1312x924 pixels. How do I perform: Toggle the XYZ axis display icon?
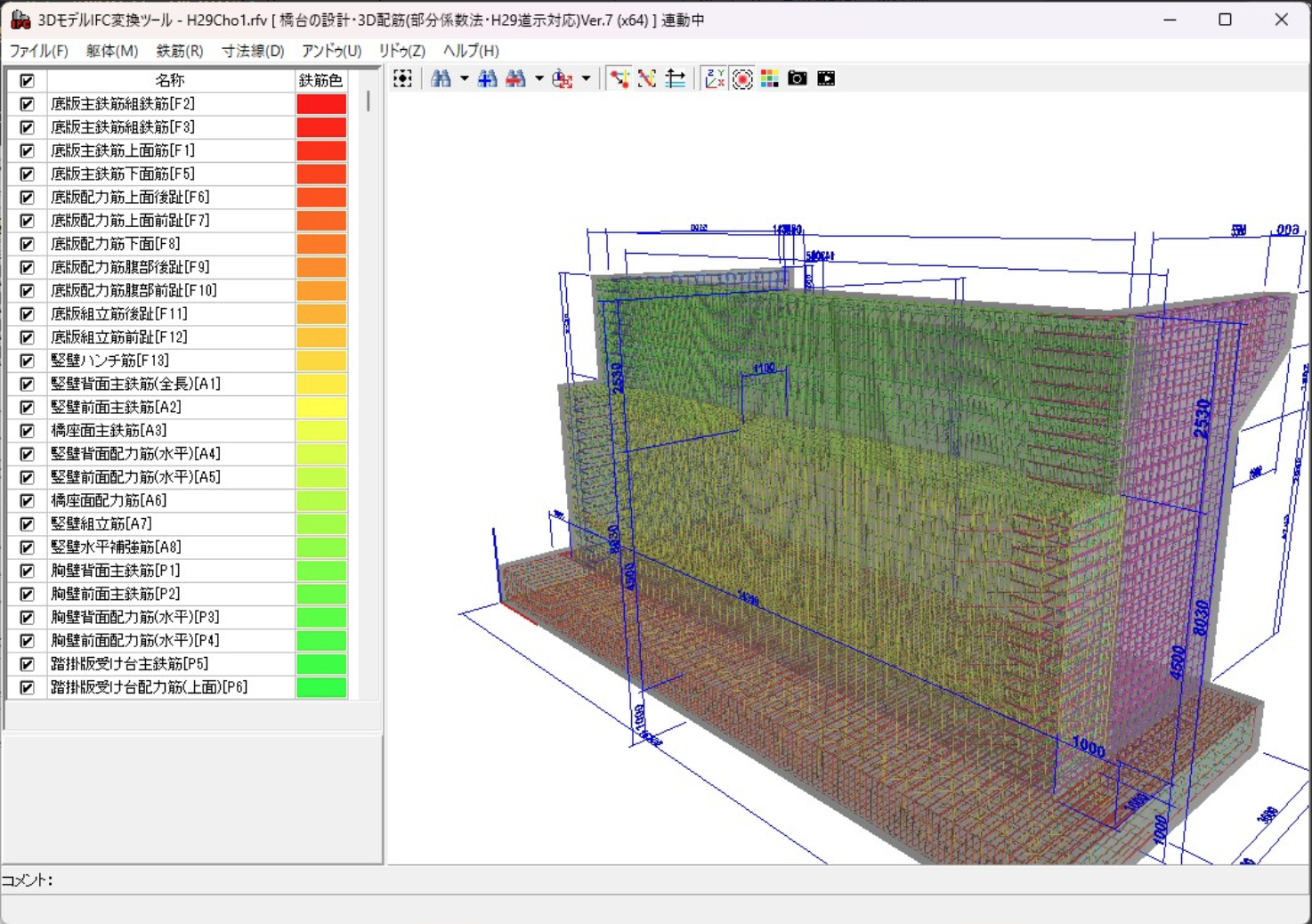click(x=714, y=79)
